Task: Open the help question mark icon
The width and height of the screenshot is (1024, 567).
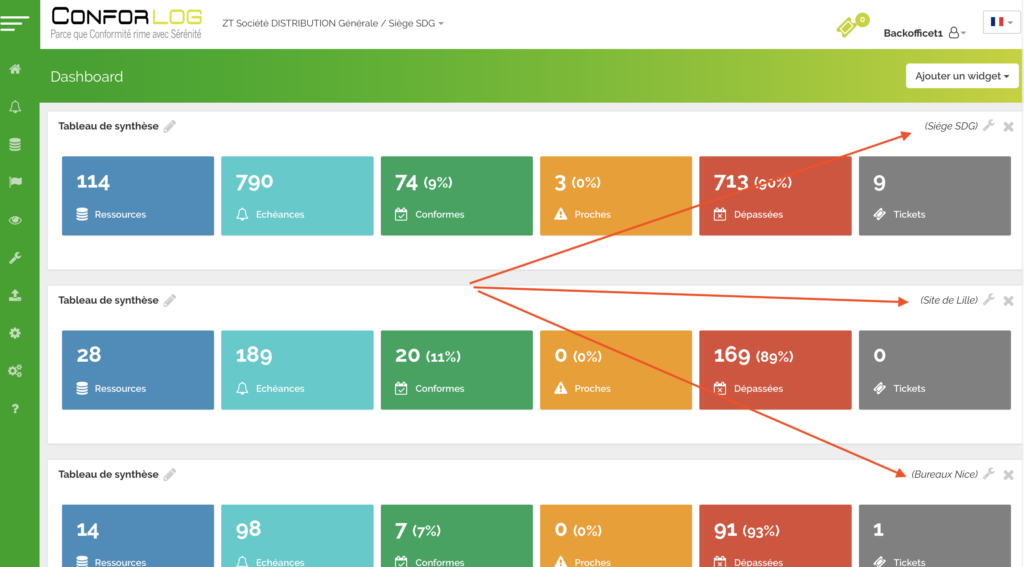Action: (15, 409)
